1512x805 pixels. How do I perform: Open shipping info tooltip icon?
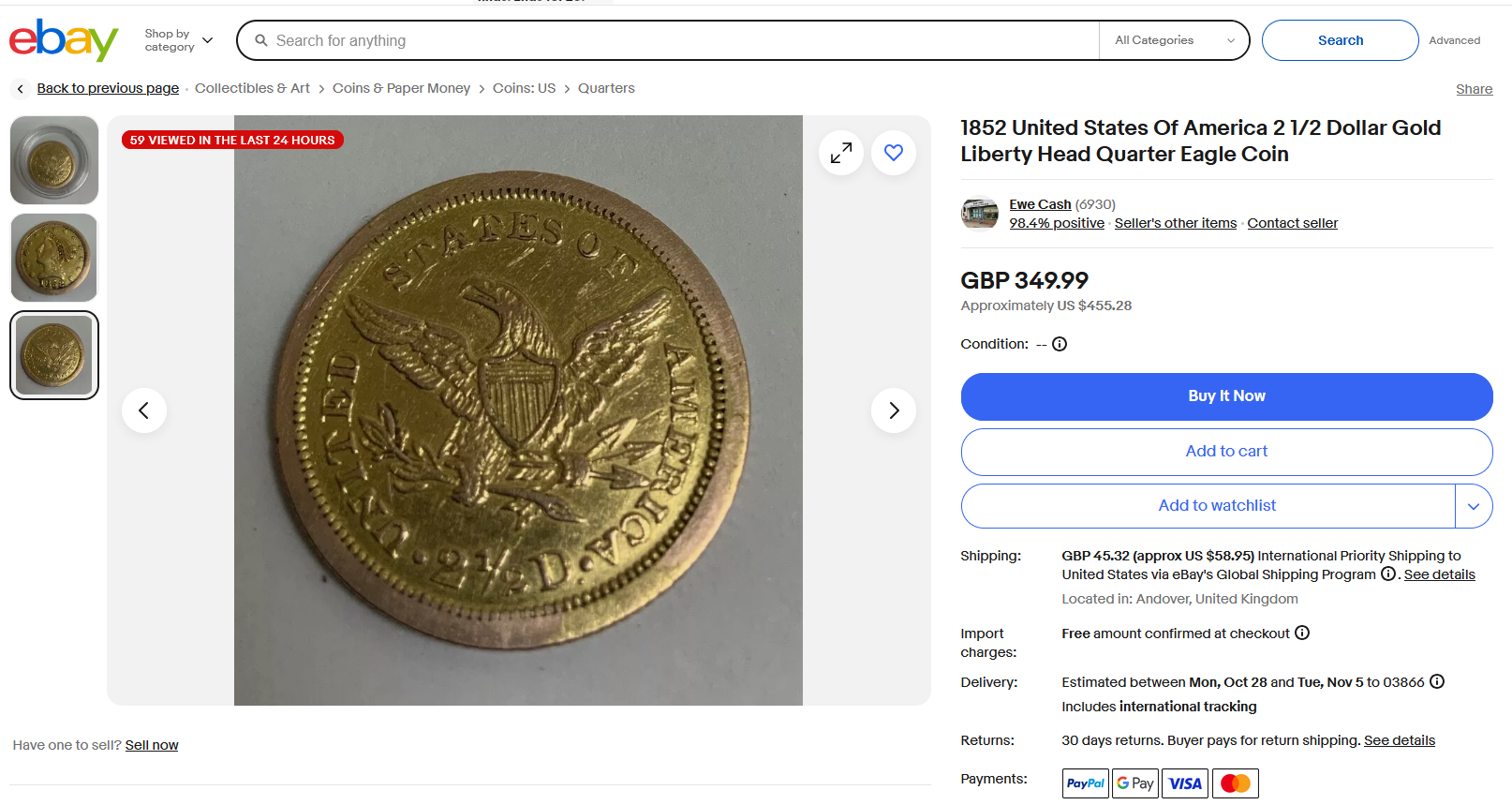tap(1388, 574)
